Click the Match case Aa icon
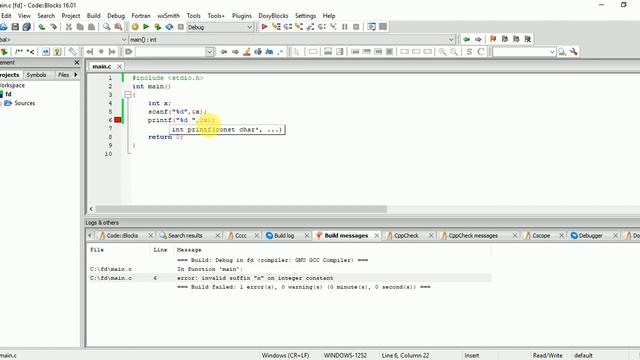 (269, 52)
